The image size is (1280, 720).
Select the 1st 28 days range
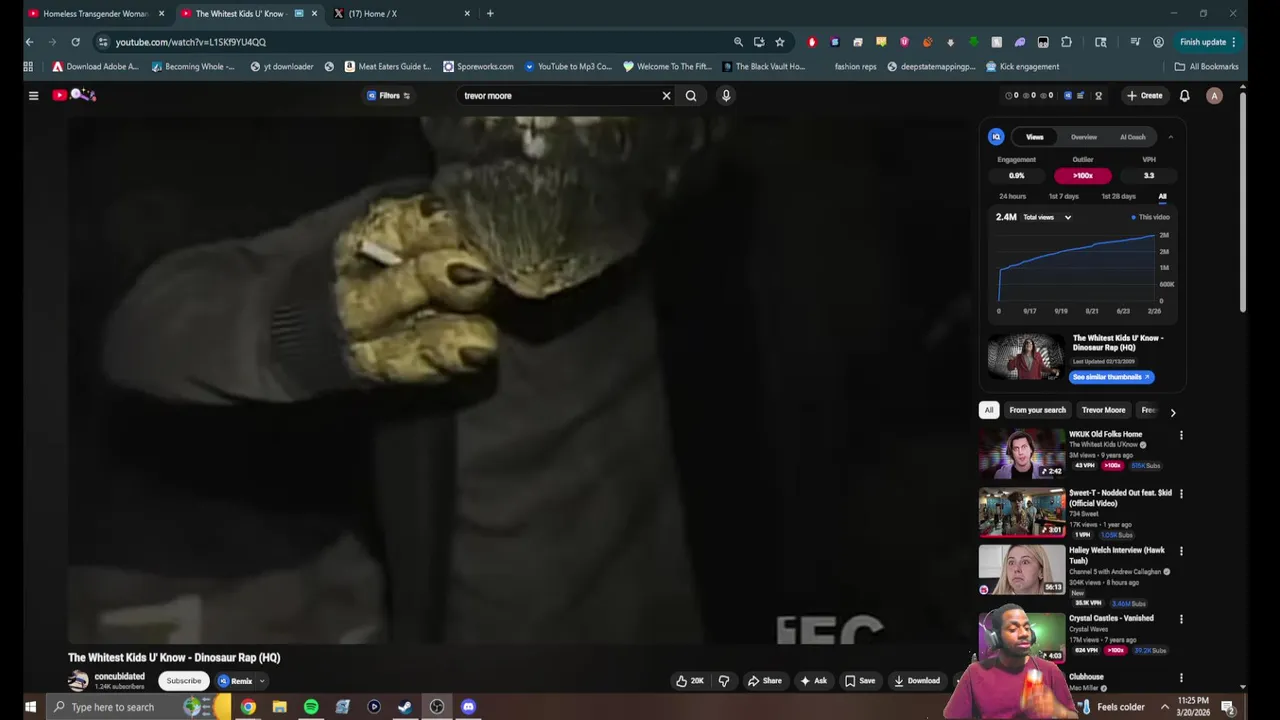click(1118, 196)
